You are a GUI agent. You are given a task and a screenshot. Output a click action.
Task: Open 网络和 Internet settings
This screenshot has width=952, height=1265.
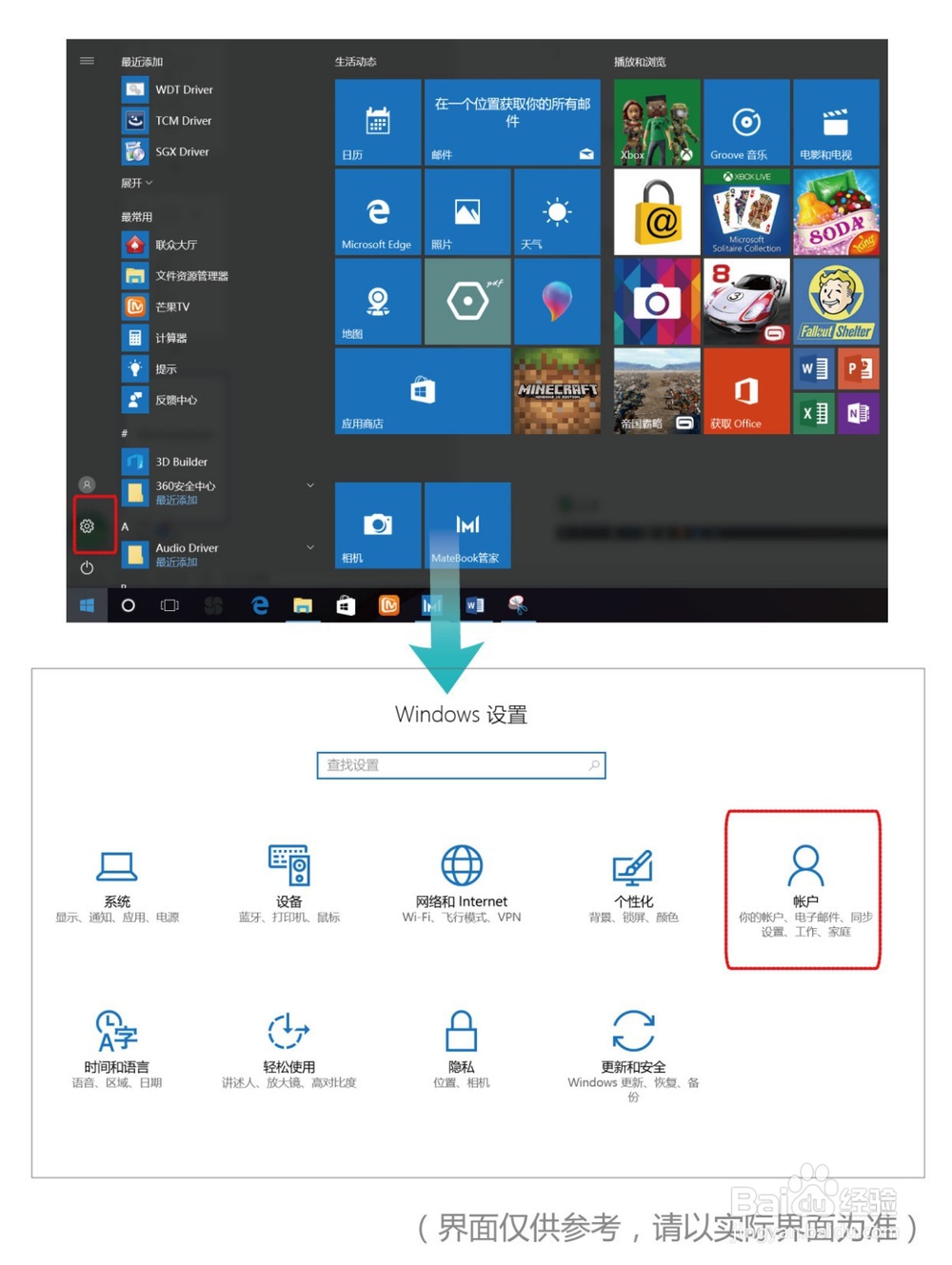pos(461,884)
